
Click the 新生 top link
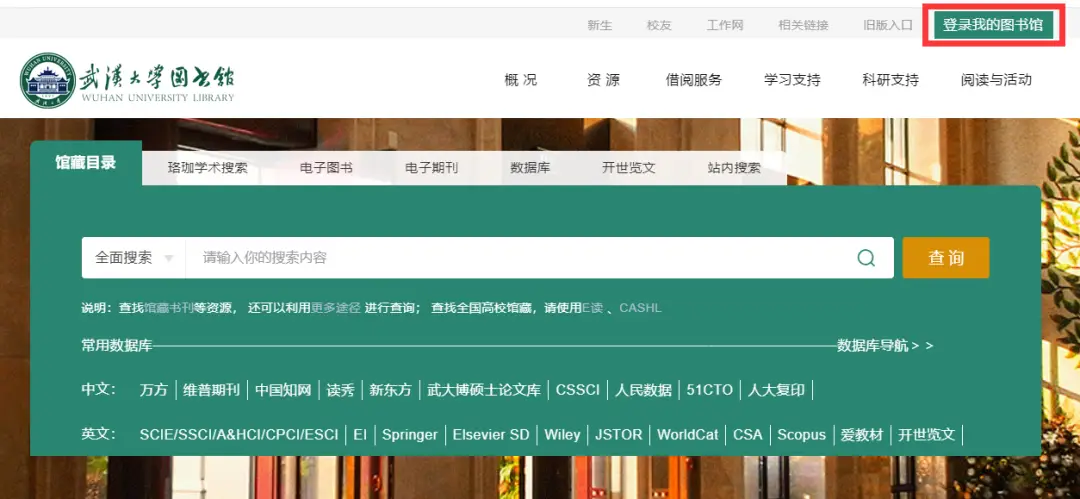point(599,26)
